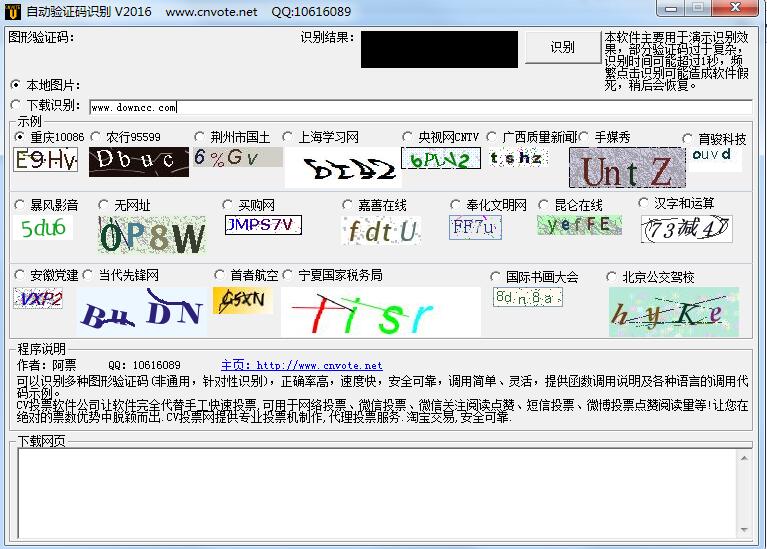Select the 本地图片 radio option
The height and width of the screenshot is (549, 767).
16,85
